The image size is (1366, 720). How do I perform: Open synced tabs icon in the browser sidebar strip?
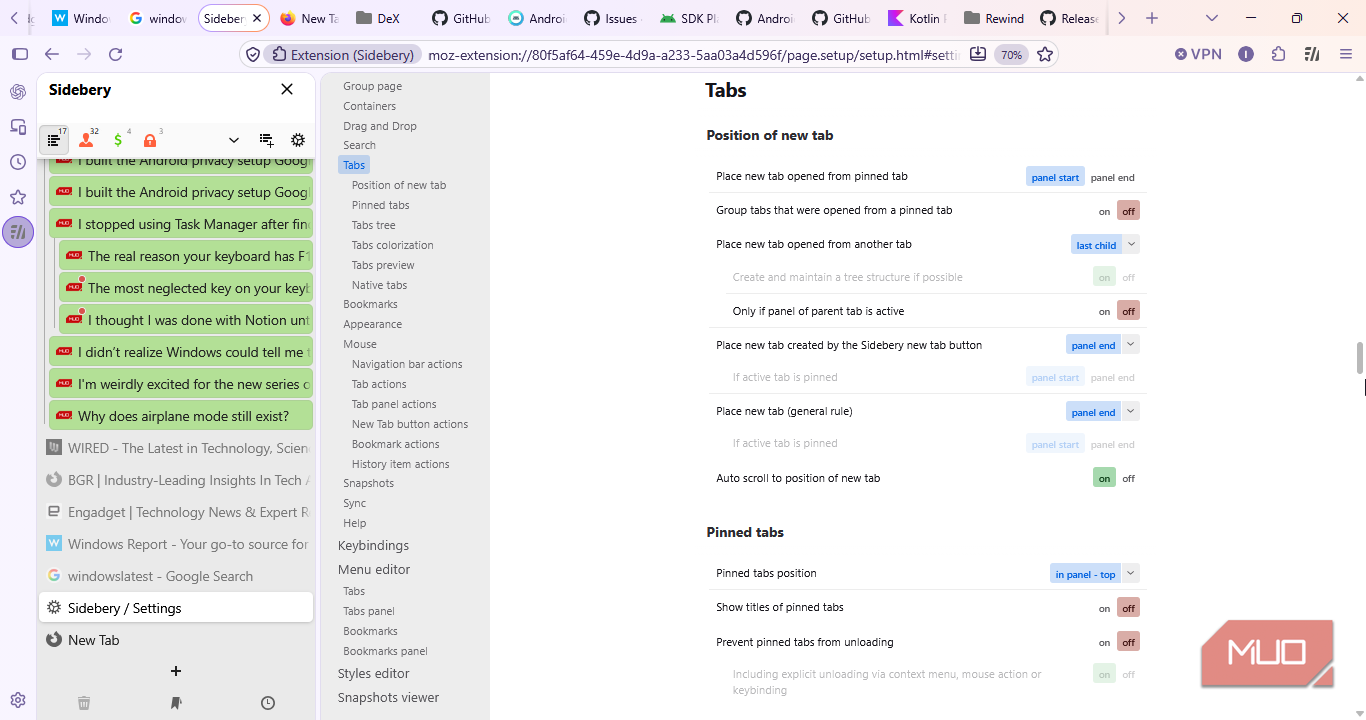click(x=18, y=127)
